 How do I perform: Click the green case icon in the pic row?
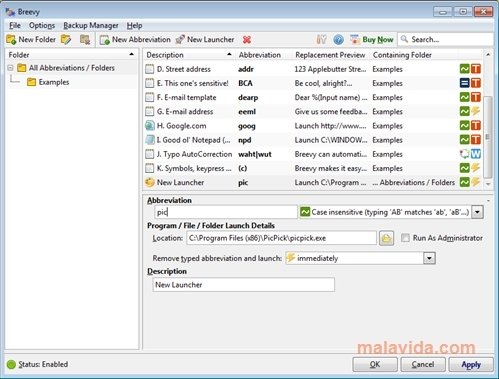464,182
